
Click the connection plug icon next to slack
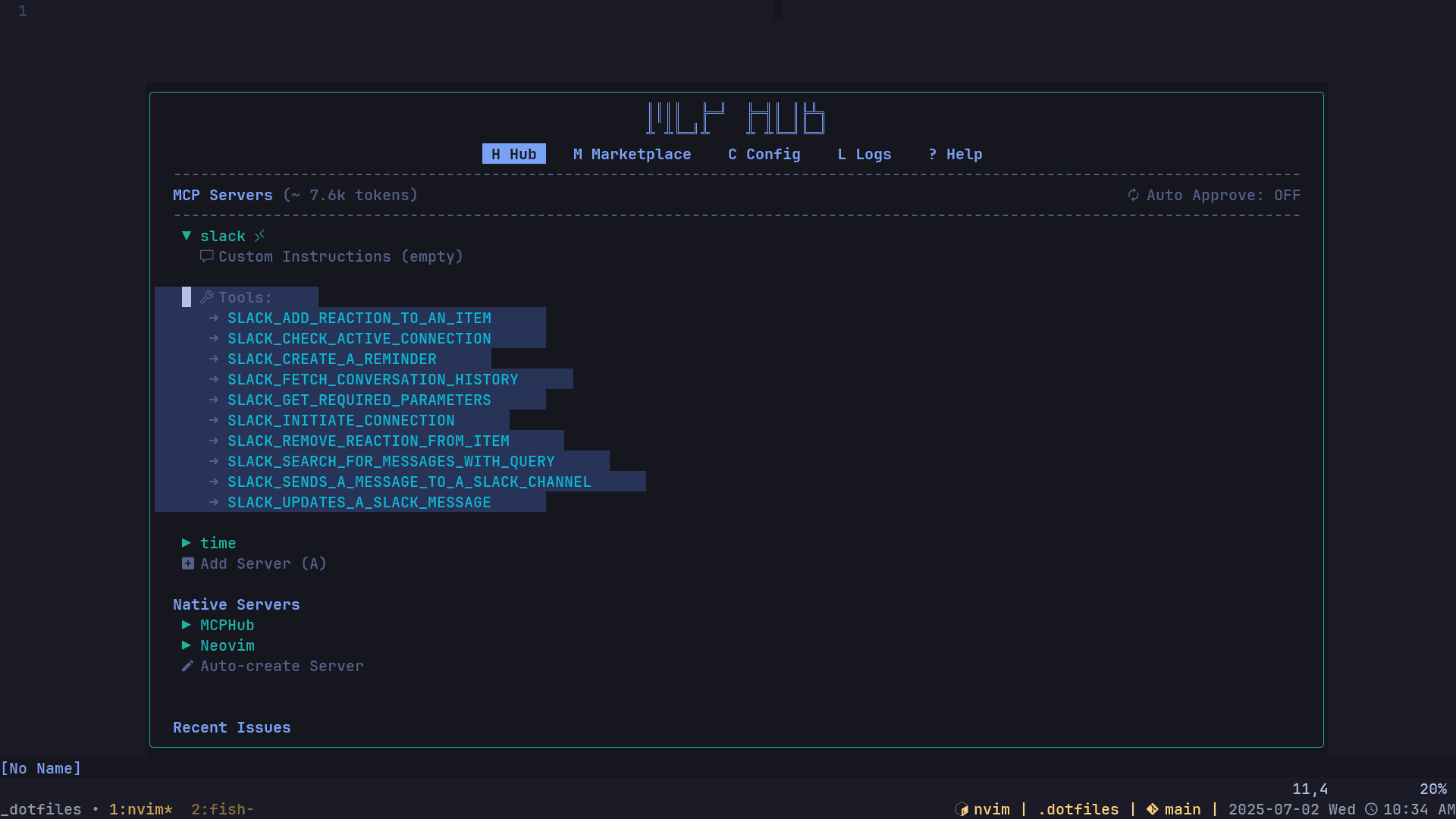(259, 236)
